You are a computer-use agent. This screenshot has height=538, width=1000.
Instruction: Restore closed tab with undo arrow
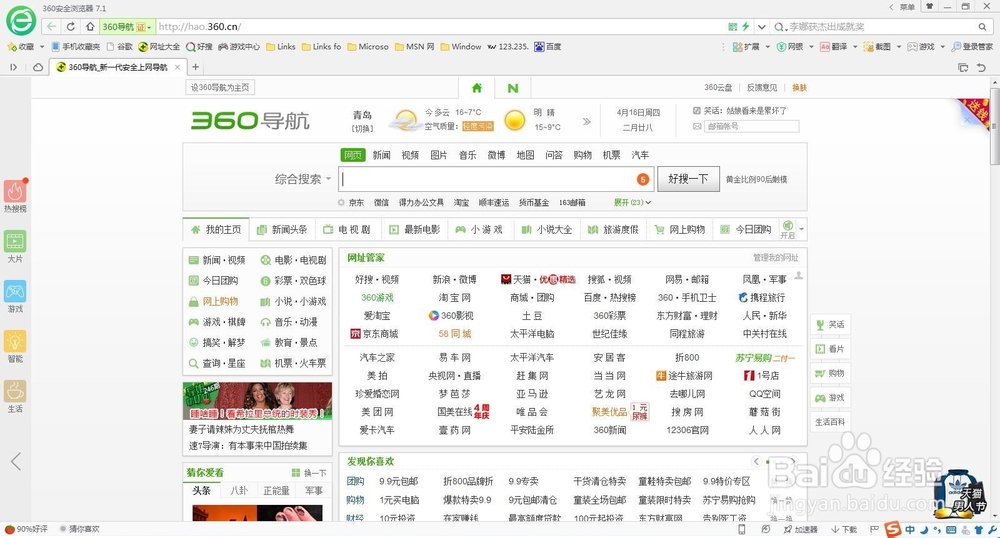(982, 67)
